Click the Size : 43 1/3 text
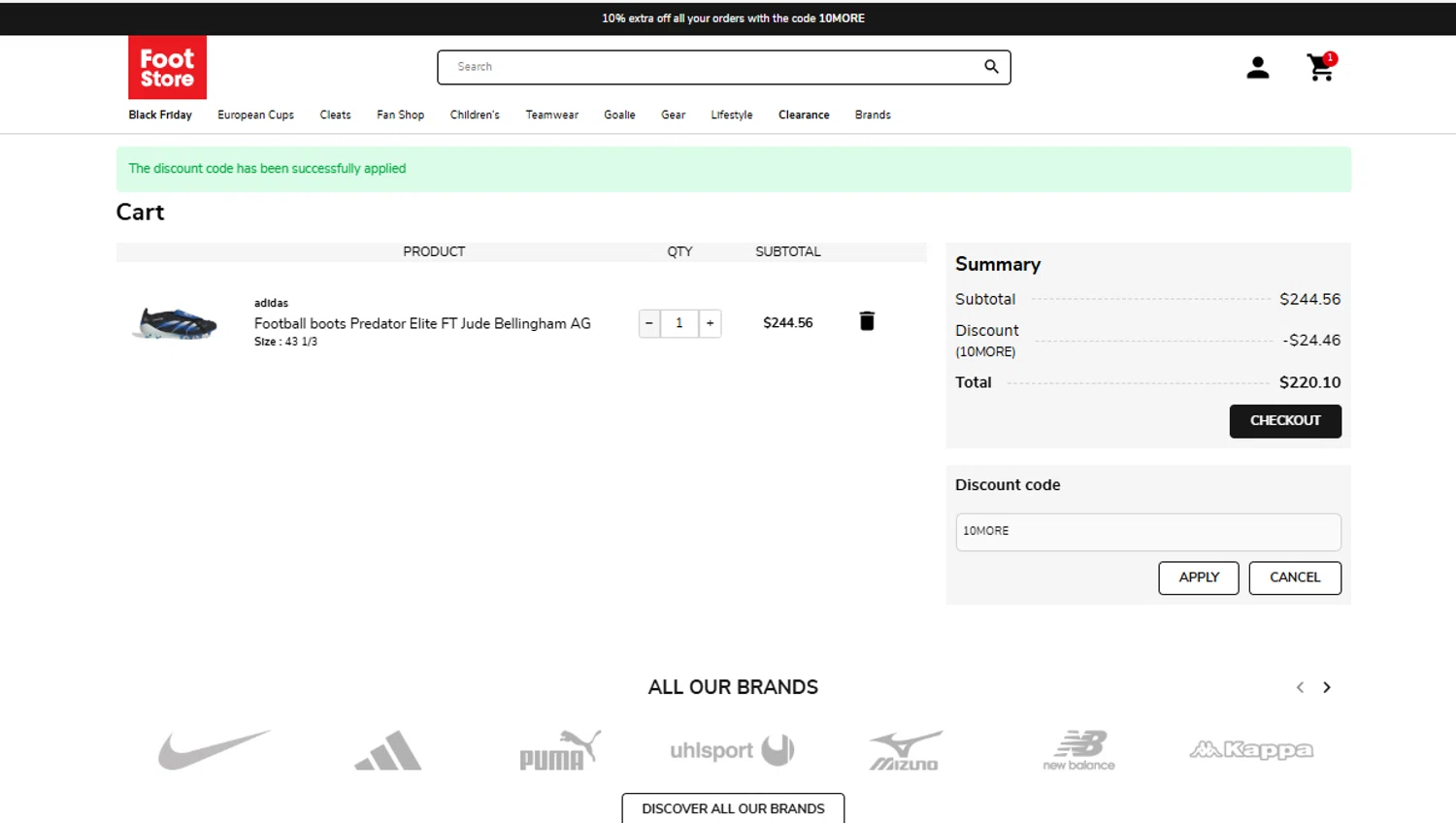This screenshot has width=1456, height=823. pos(285,342)
